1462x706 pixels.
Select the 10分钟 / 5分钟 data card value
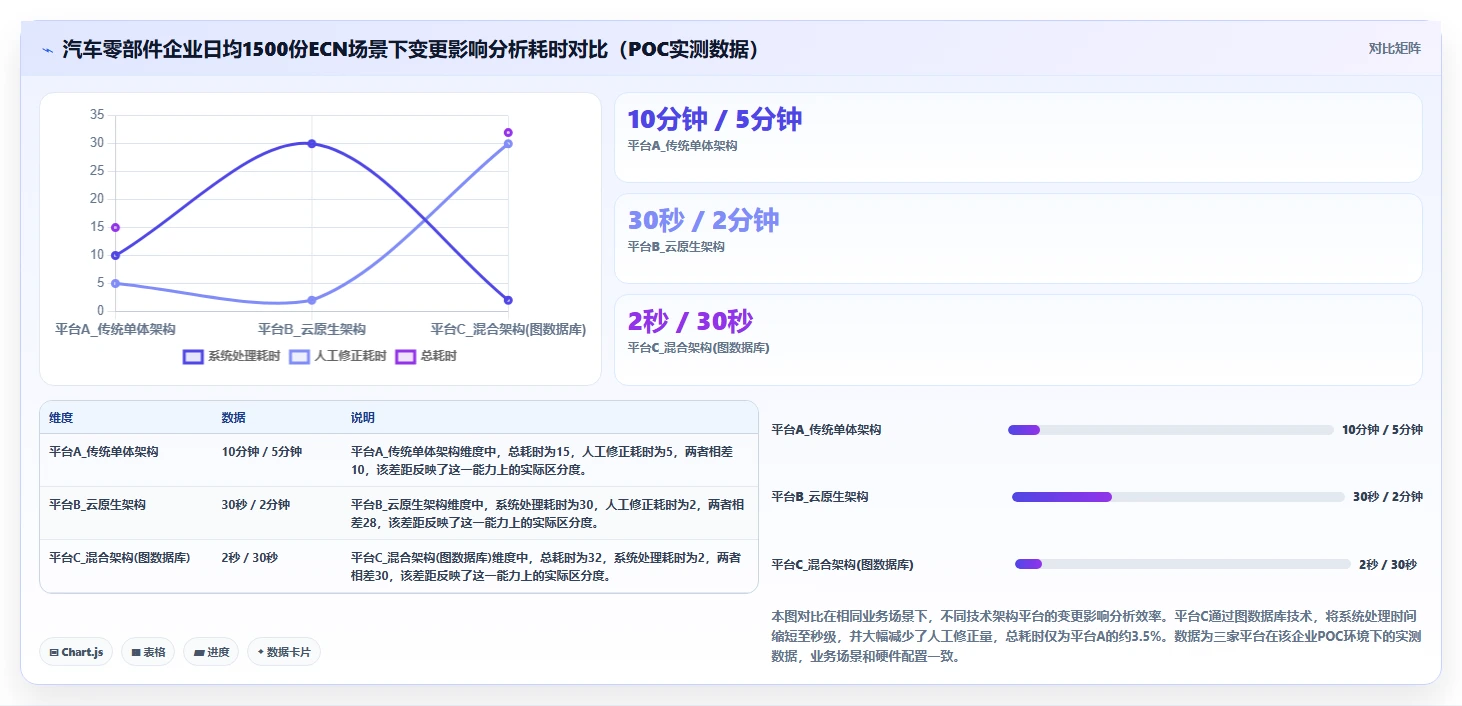[714, 119]
